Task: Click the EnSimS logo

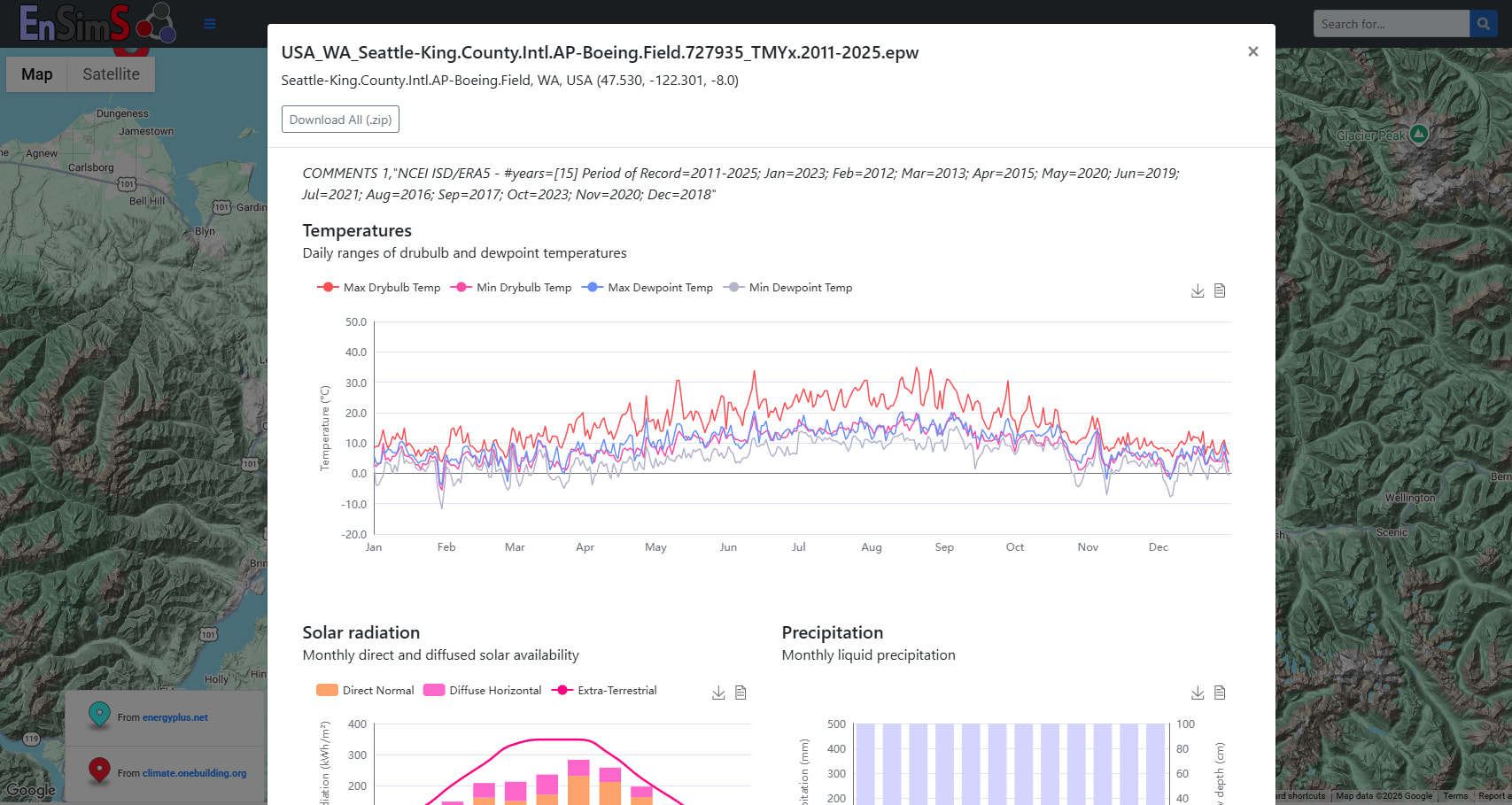Action: (x=97, y=23)
